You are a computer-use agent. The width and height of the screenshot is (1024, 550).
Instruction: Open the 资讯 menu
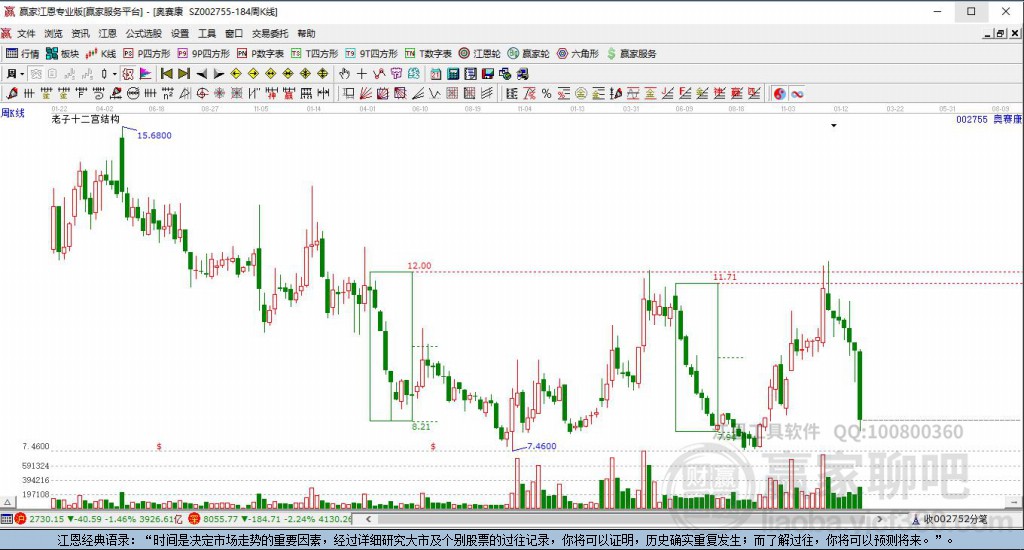point(80,33)
